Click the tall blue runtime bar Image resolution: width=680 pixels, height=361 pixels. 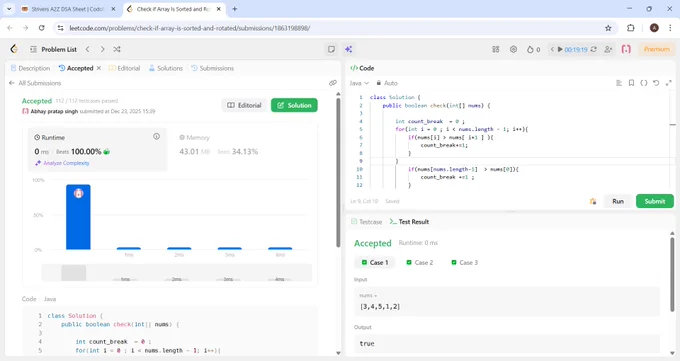(x=78, y=217)
